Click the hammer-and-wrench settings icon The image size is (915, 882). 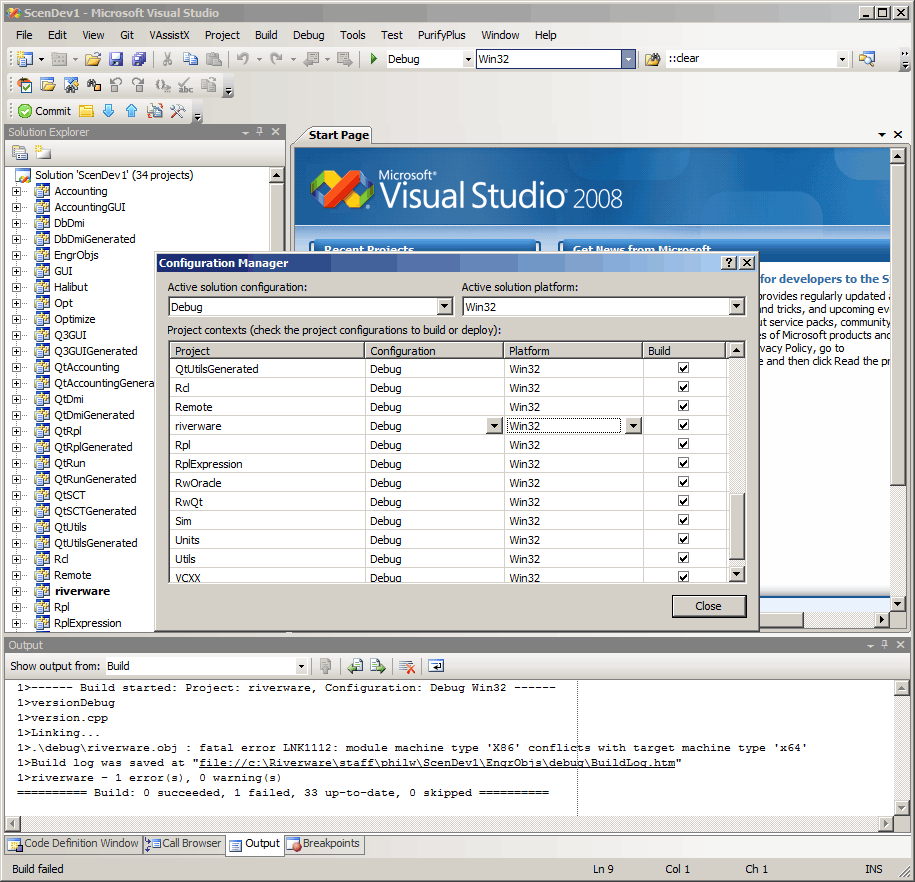pos(177,111)
